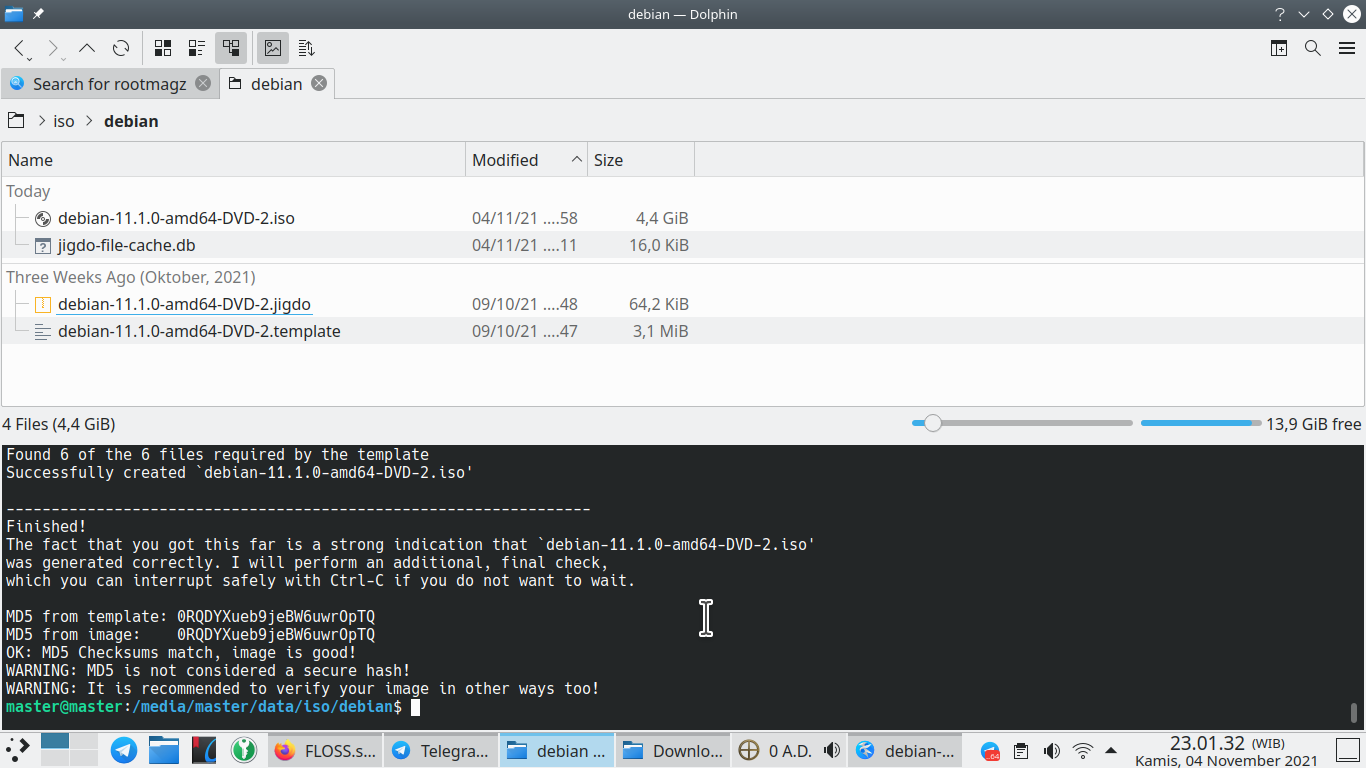1366x768 pixels.
Task: Open the pinned Dolphin file manager icon
Action: pyautogui.click(x=164, y=750)
